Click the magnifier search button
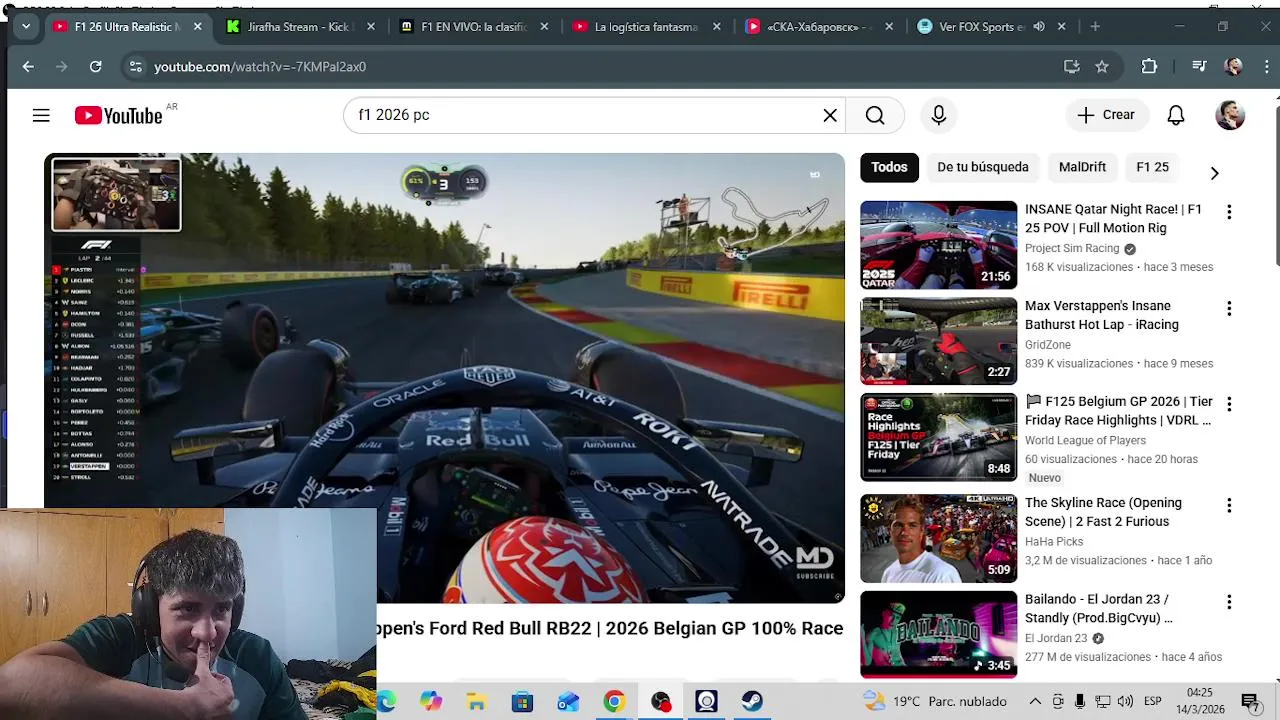This screenshot has height=720, width=1280. [875, 115]
